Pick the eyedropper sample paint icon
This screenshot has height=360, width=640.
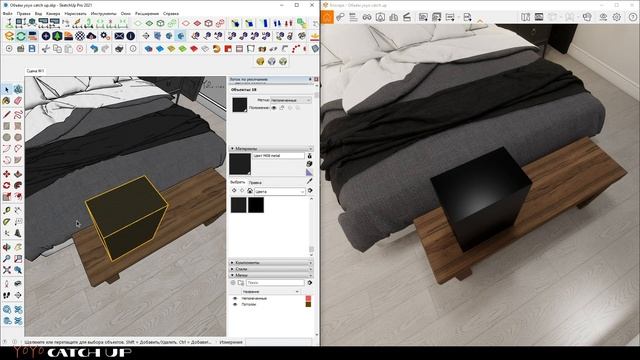310,181
